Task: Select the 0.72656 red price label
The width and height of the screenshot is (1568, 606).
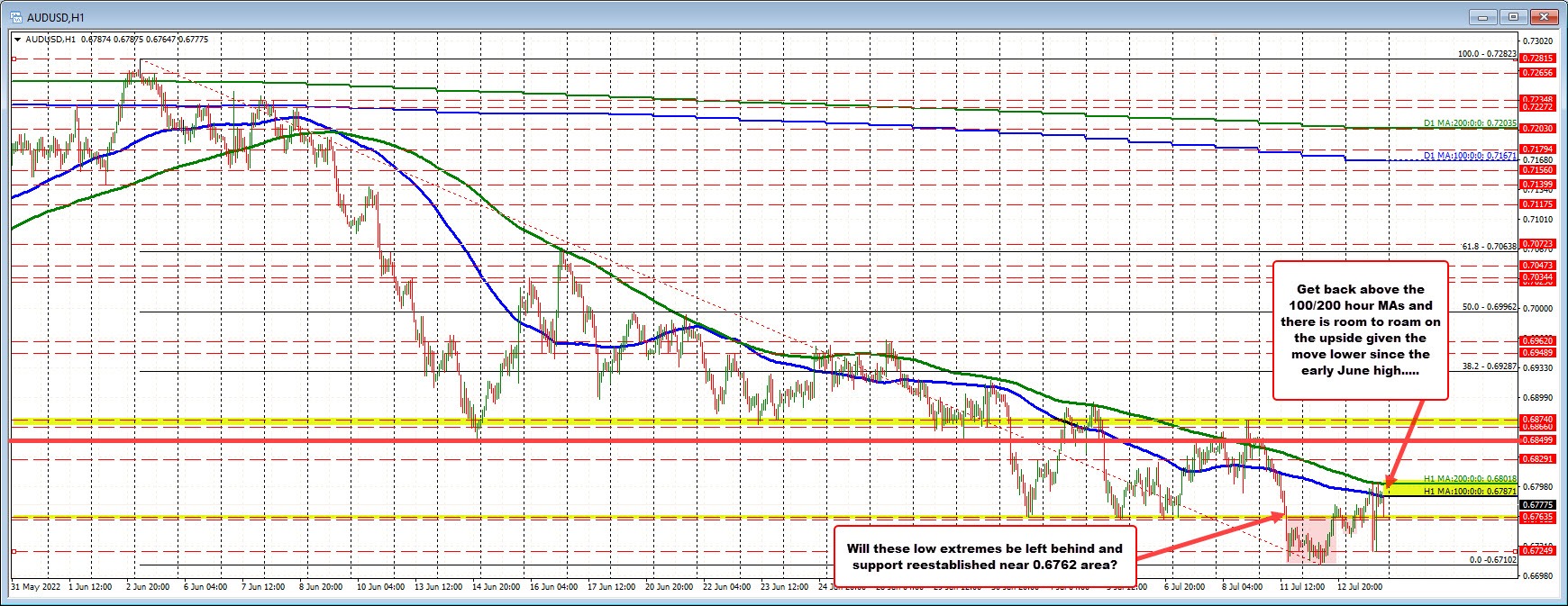Action: 1537,72
